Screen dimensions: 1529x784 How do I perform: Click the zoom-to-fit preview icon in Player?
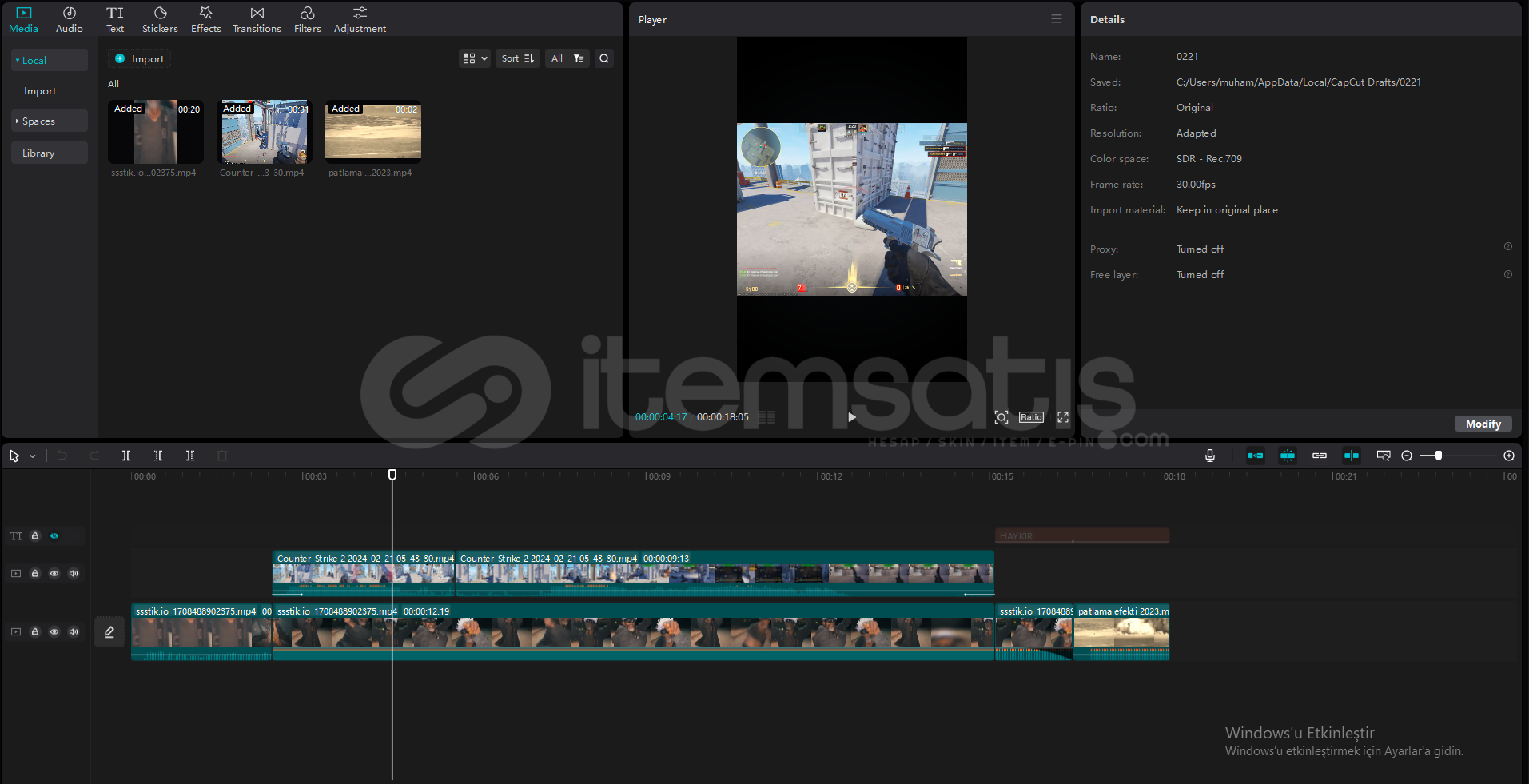point(1001,417)
